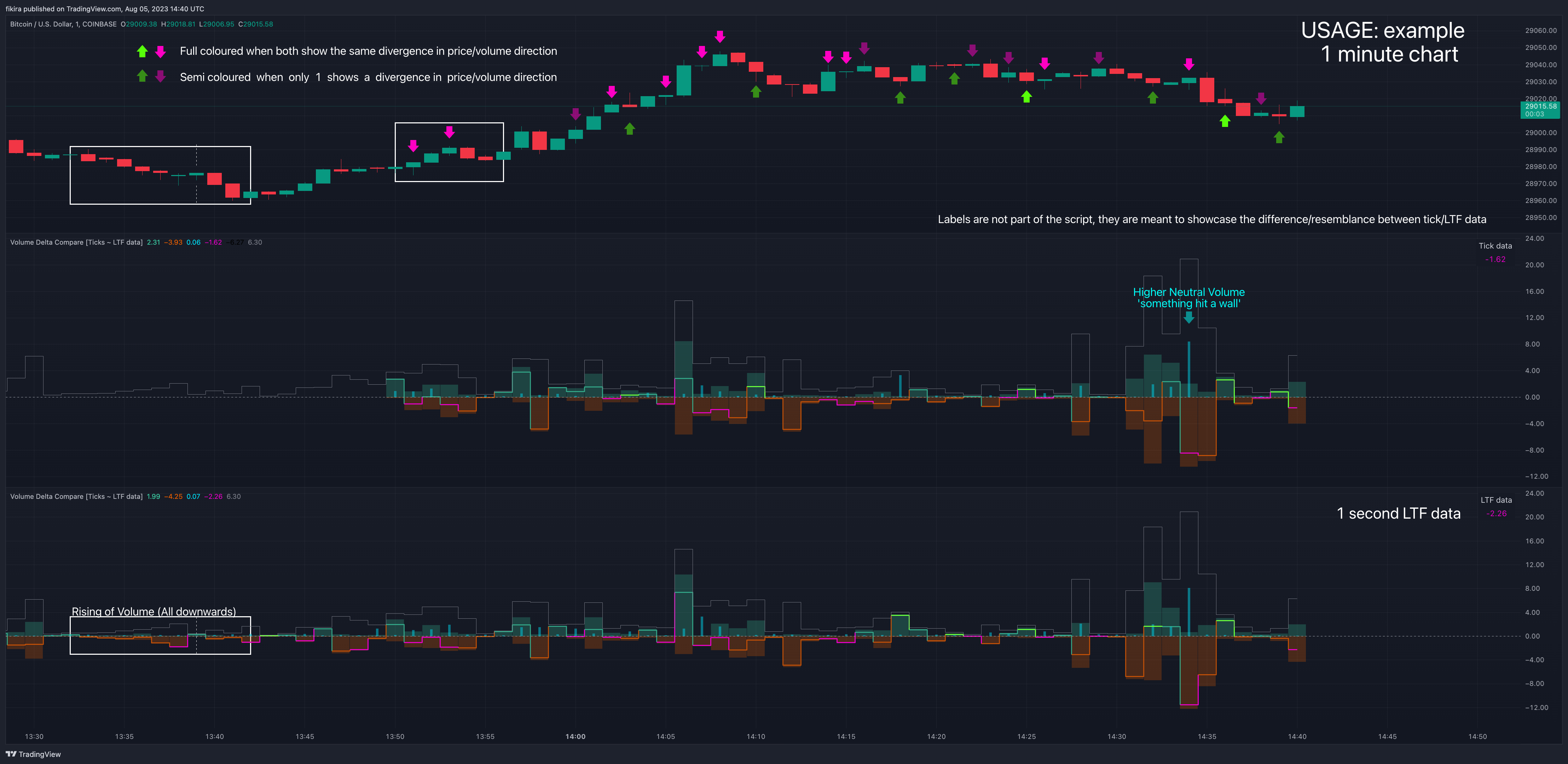Click the low value L29006.95
This screenshot has height=764, width=1568.
coord(217,24)
